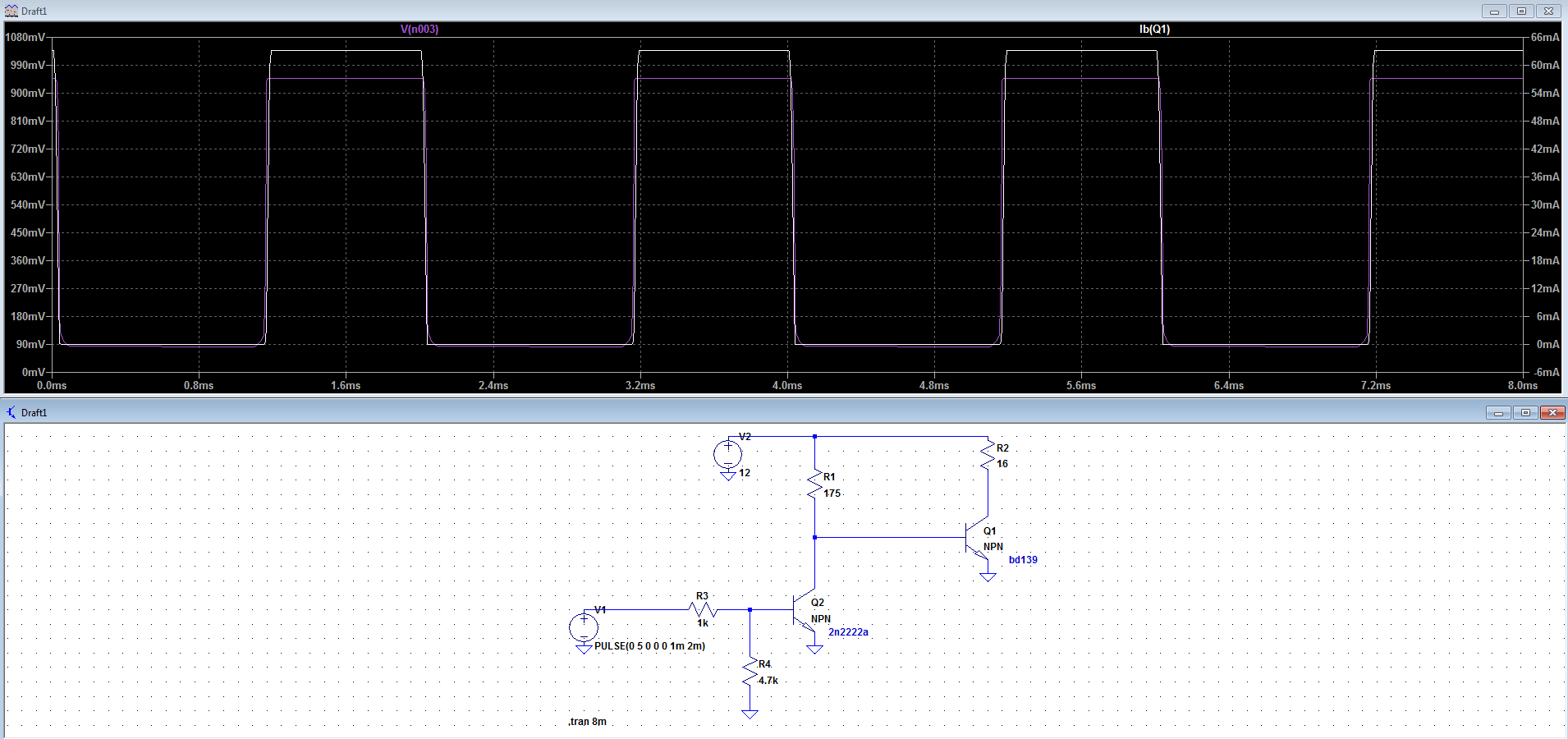Click the bd139 model name label
Screen dimensions: 1568x739
[x=1023, y=560]
